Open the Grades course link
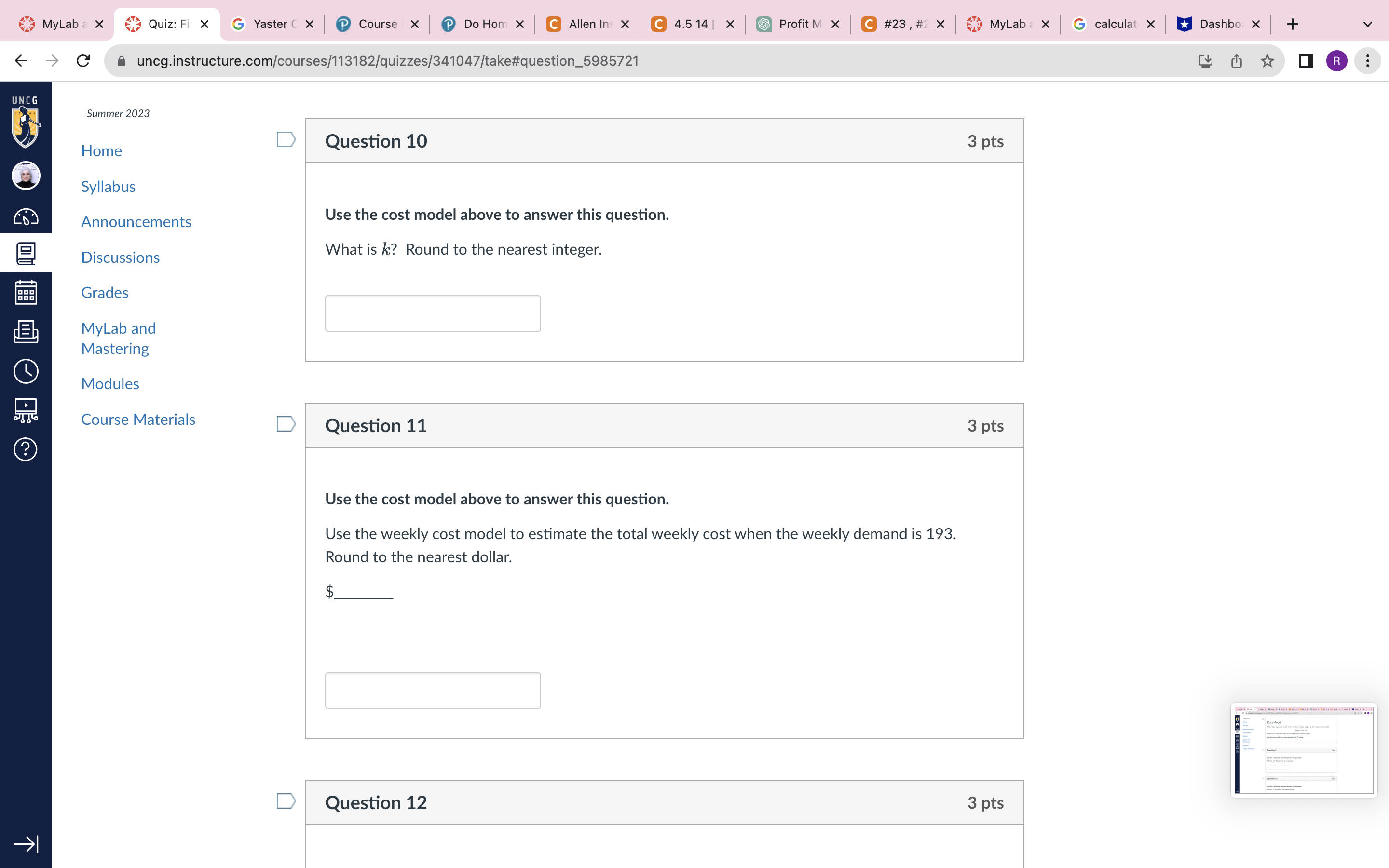The width and height of the screenshot is (1389, 868). click(105, 293)
